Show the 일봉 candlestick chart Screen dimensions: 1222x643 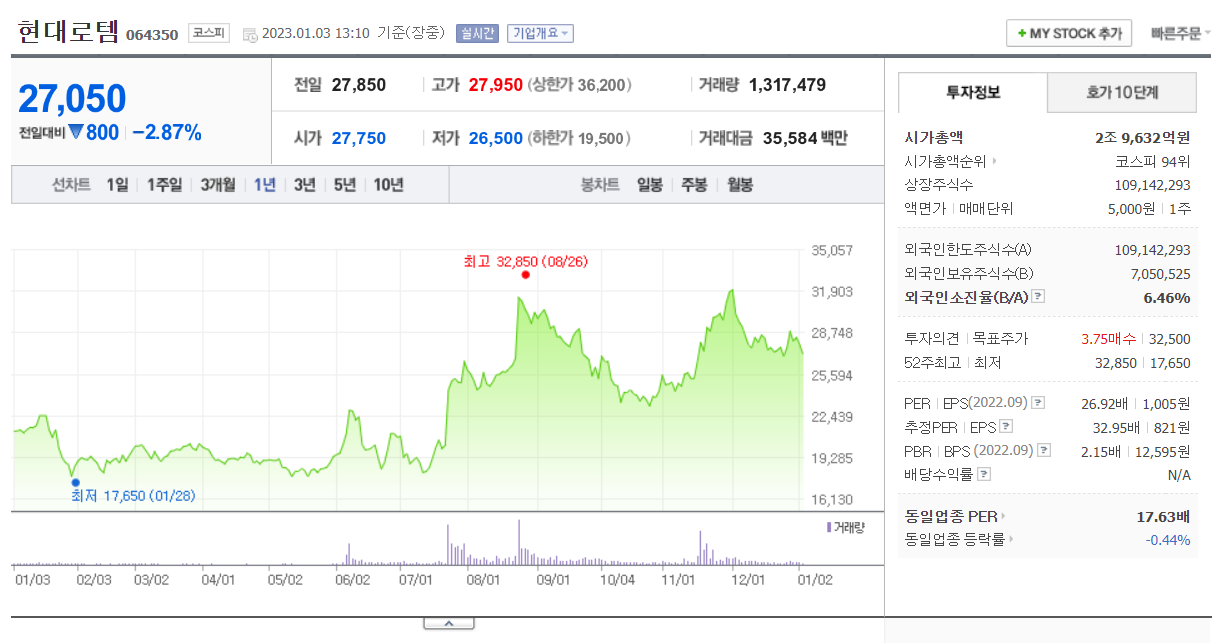[650, 185]
